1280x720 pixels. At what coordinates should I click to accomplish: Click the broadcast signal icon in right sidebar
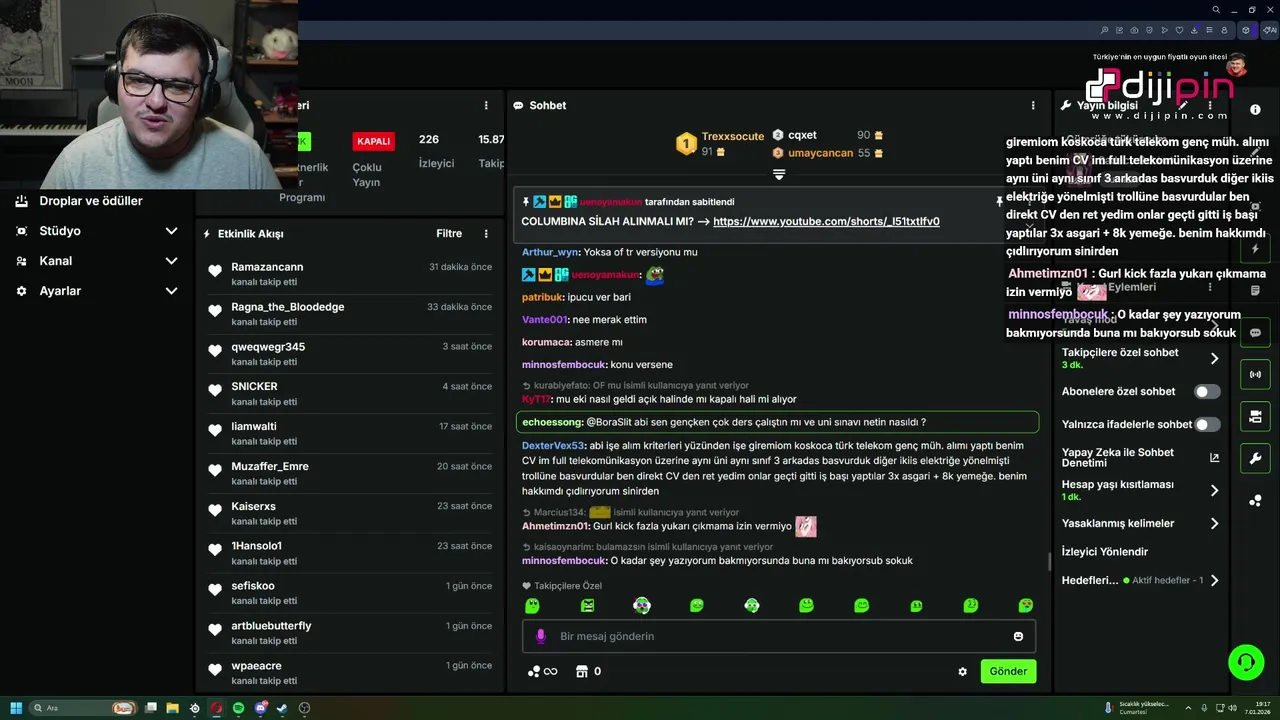(1255, 374)
